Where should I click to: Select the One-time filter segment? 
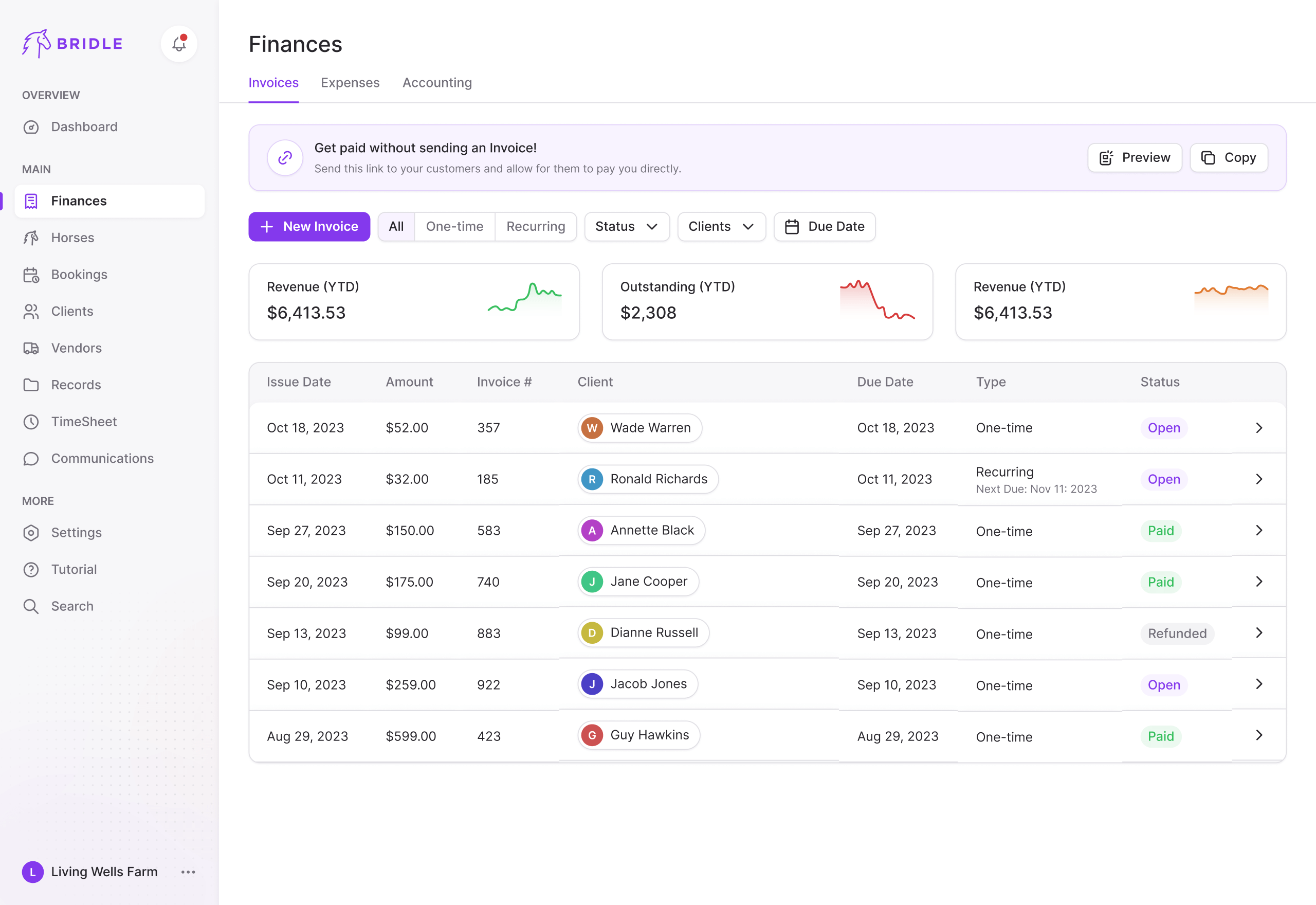pyautogui.click(x=454, y=227)
